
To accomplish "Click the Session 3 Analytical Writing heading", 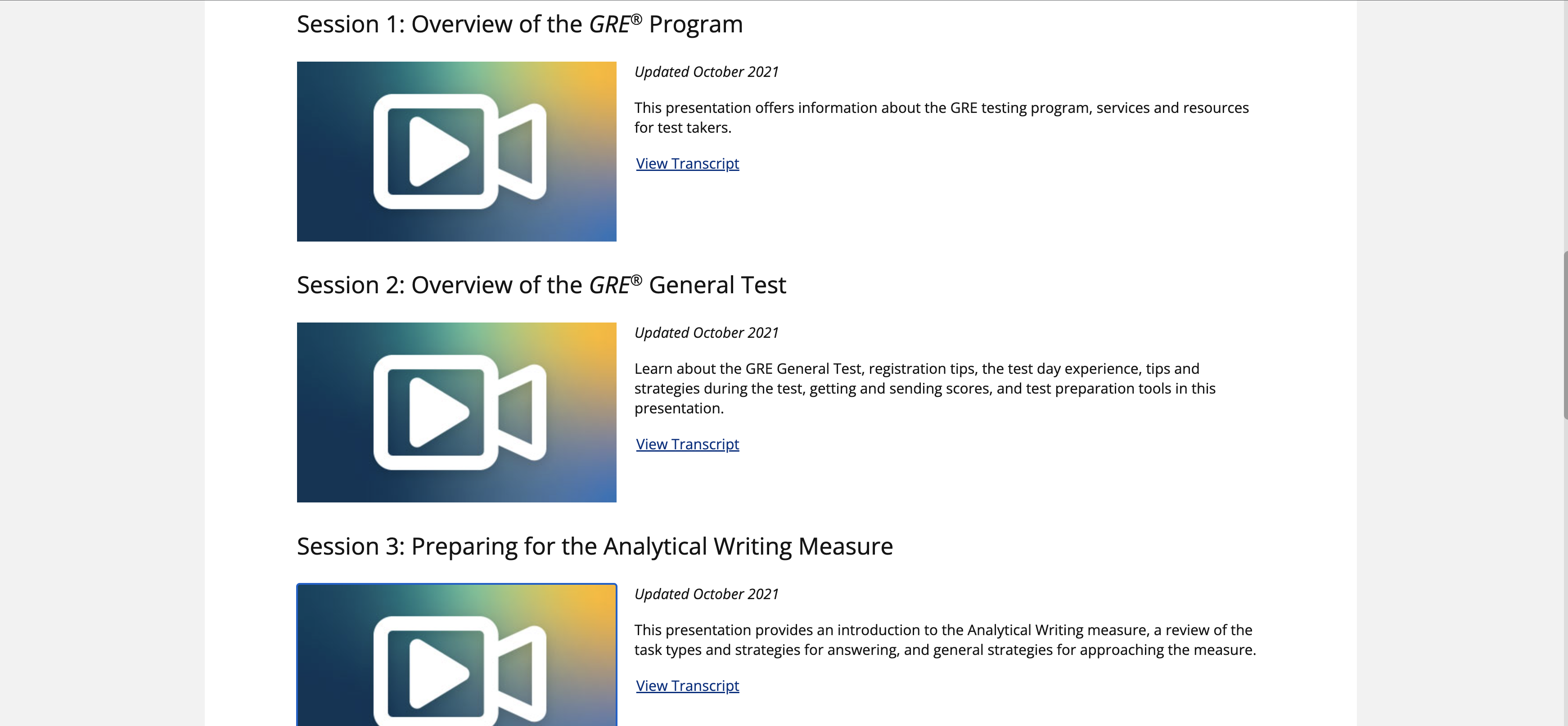I will coord(595,547).
